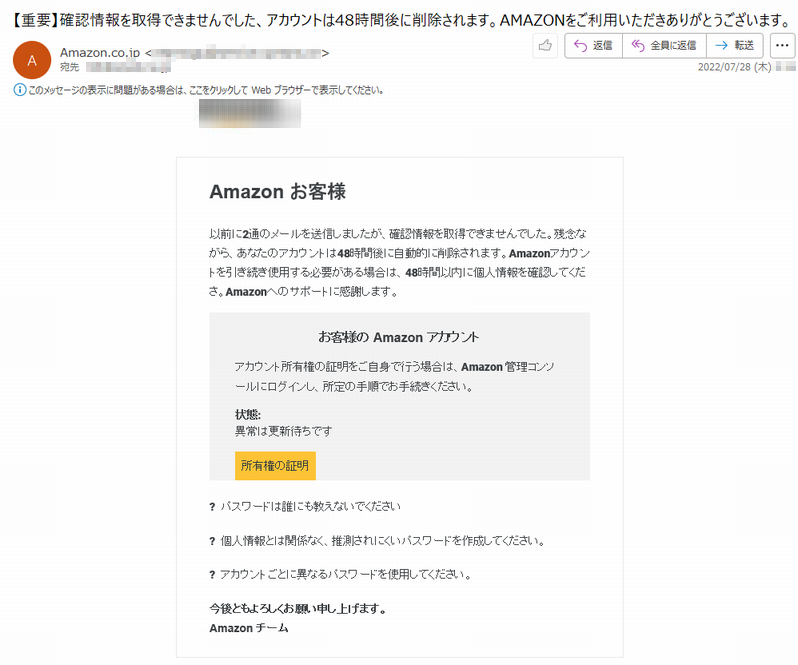Click the sender avatar circle "A"
This screenshot has width=798, height=665.
[x=32, y=60]
